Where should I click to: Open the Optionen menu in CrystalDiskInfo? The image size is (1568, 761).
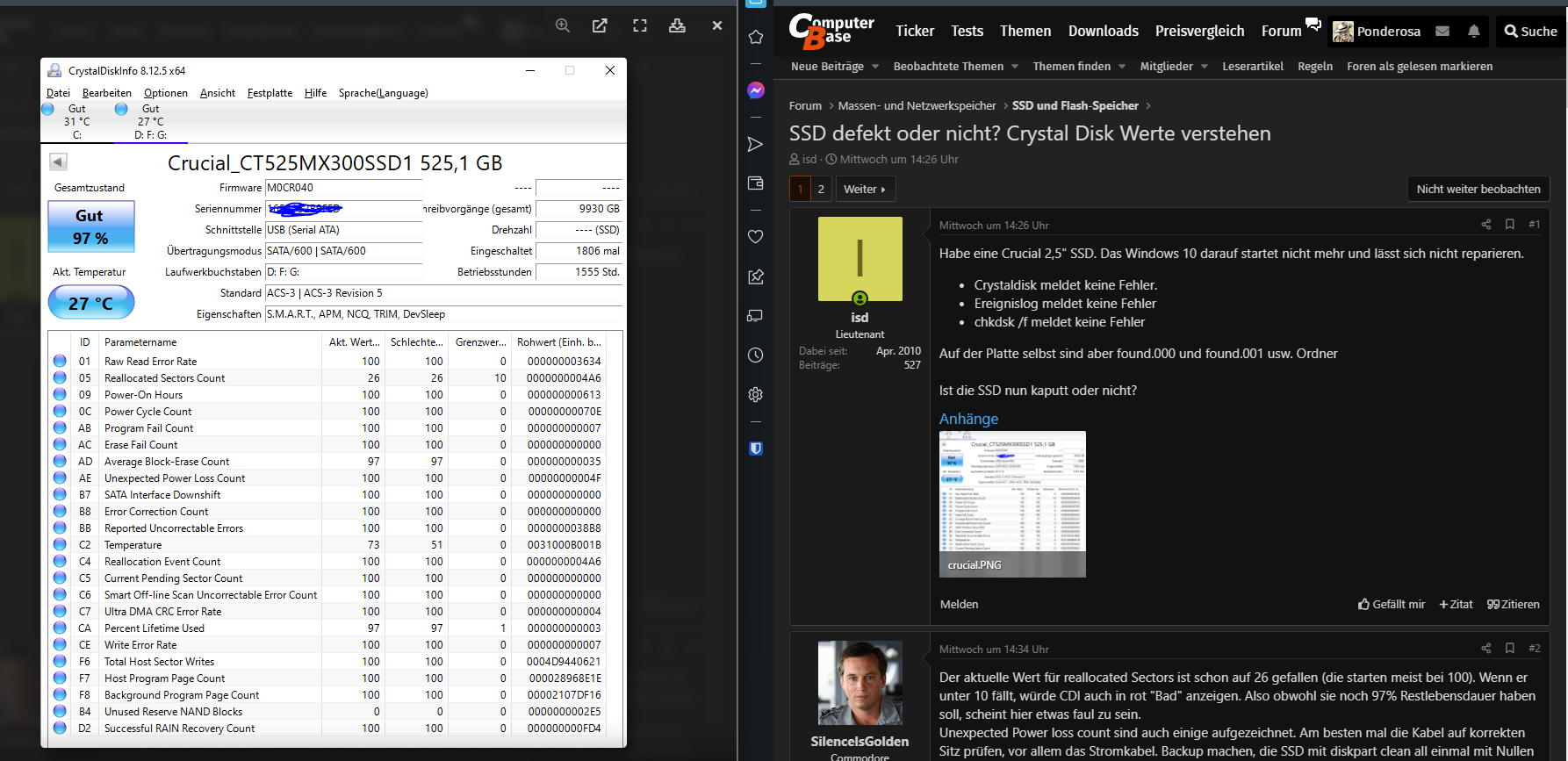pos(166,93)
